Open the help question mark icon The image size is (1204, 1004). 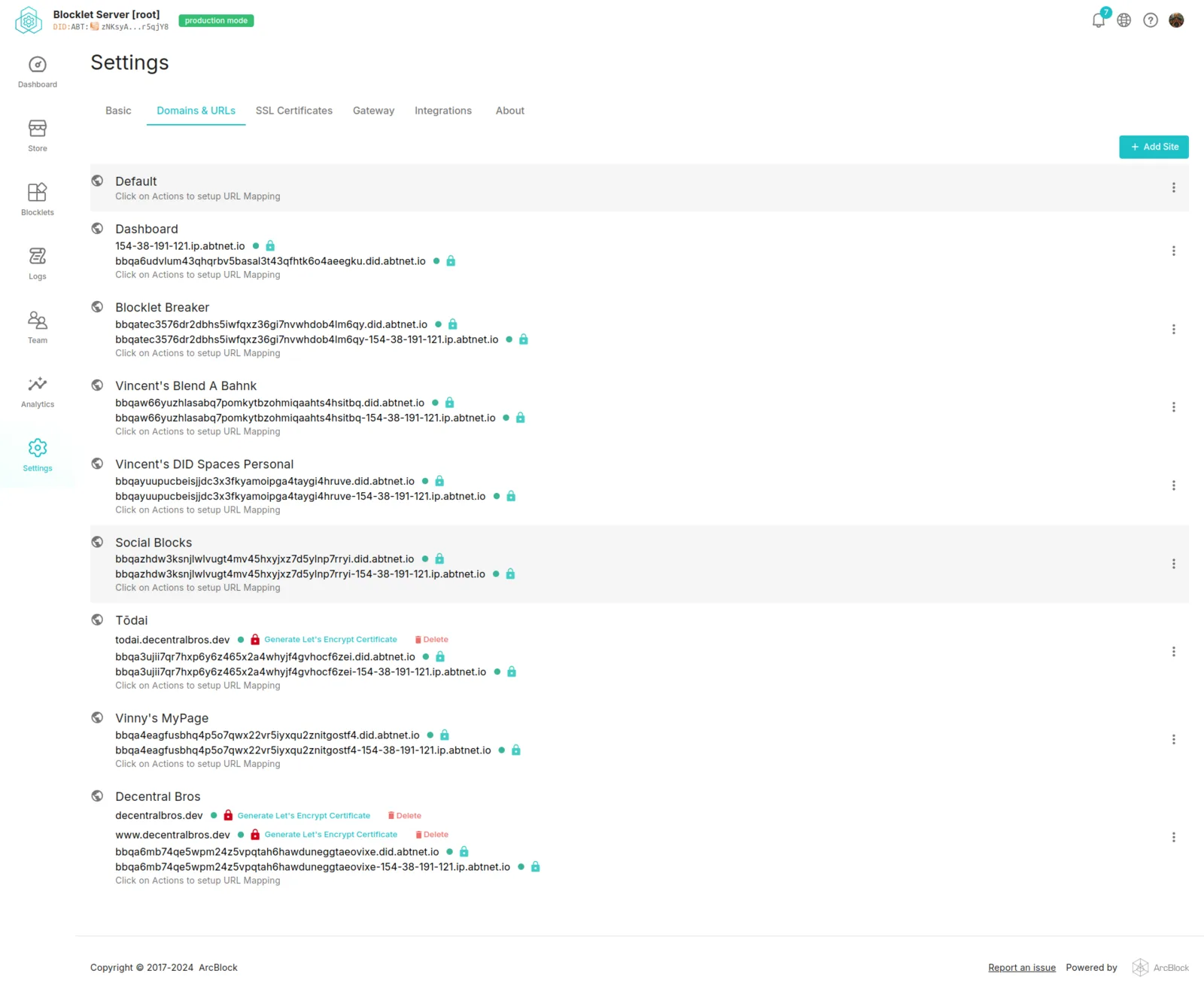coord(1151,20)
